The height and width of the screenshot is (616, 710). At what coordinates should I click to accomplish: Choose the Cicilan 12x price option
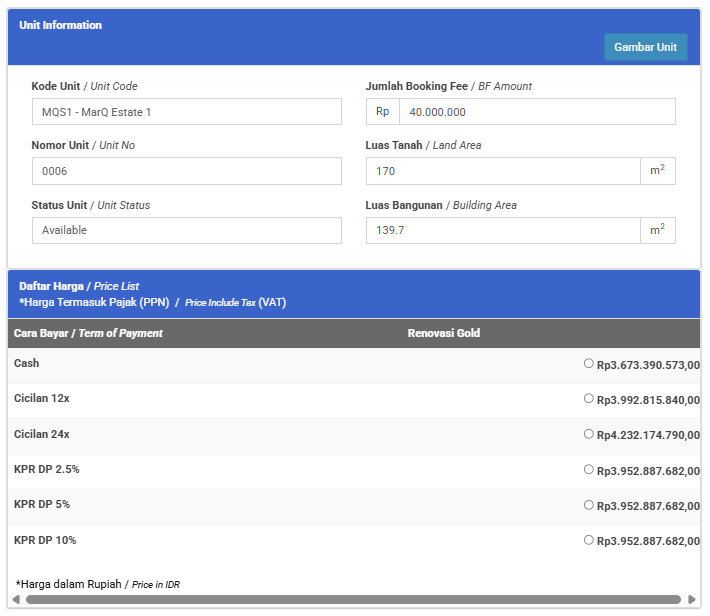[x=589, y=398]
